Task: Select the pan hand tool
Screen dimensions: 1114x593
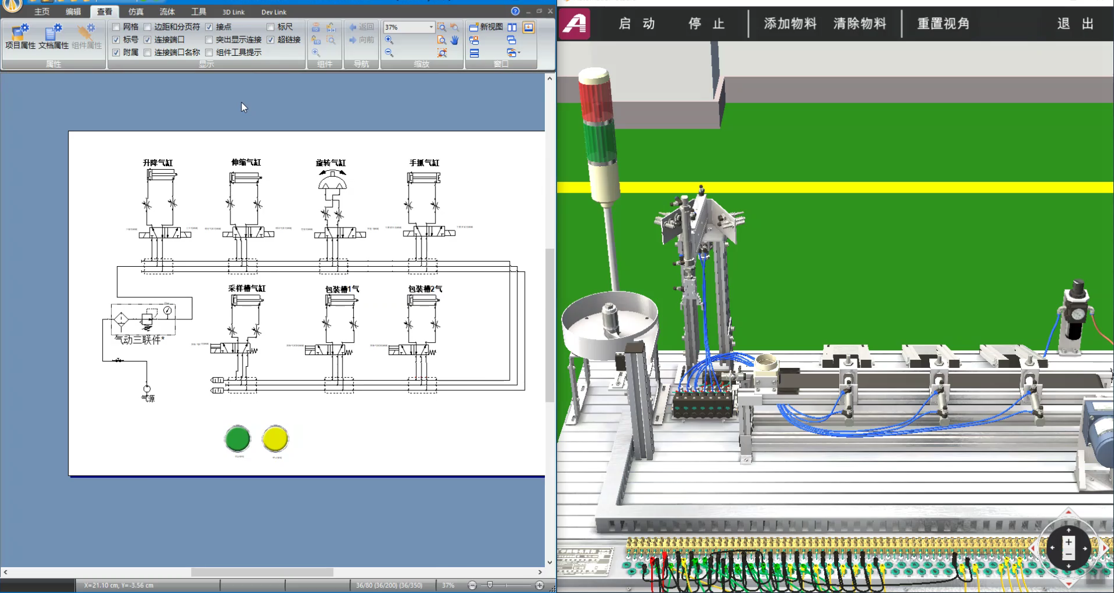Action: (454, 40)
